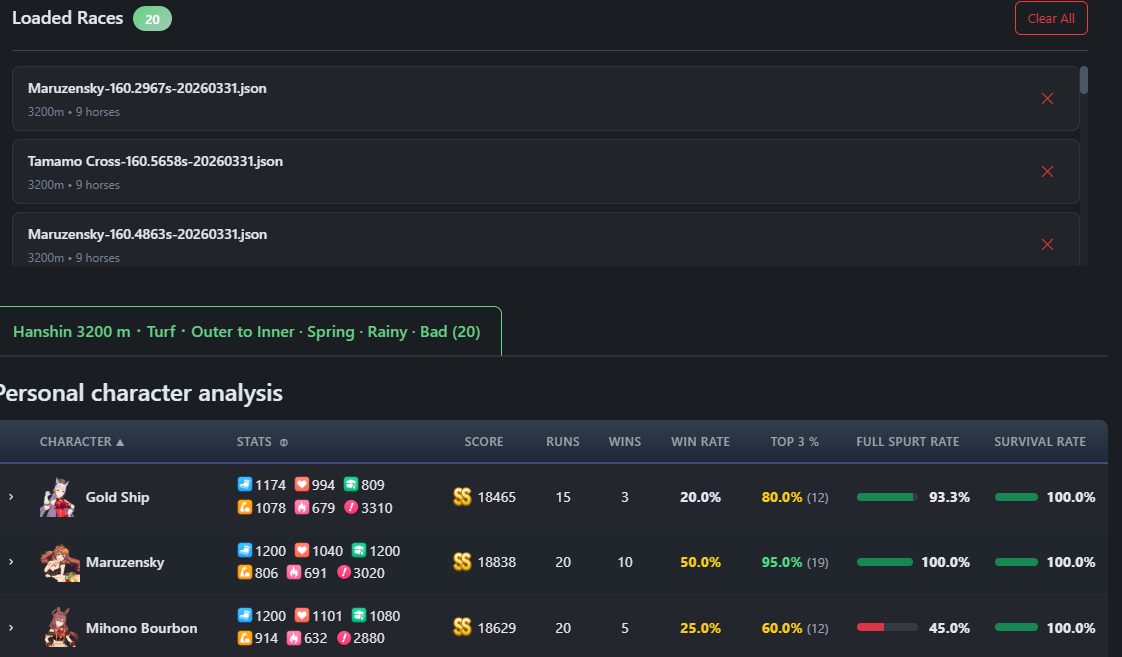The height and width of the screenshot is (657, 1122).
Task: Click Mihono Bourbon's character portrait
Action: [59, 628]
